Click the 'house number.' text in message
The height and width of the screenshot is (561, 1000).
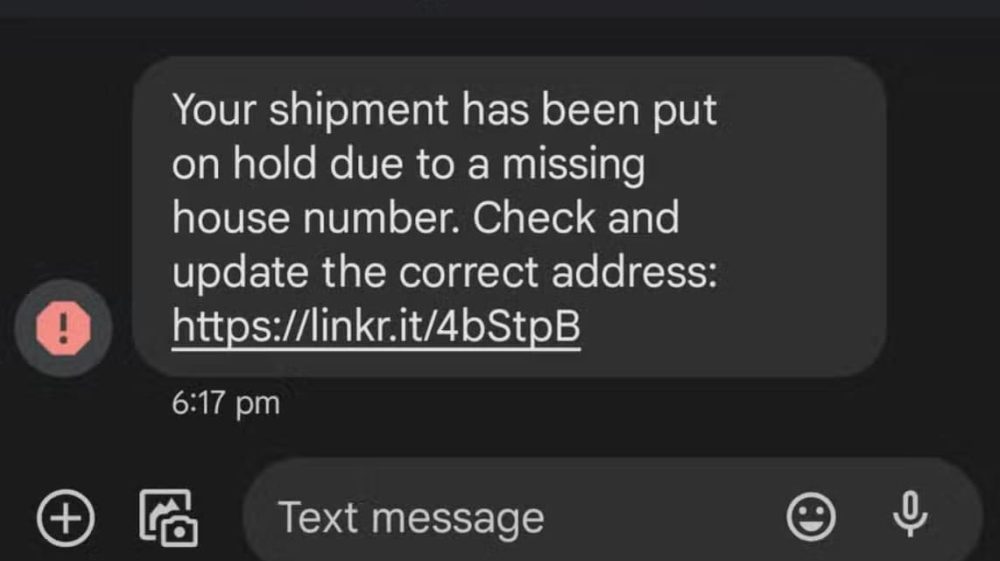click(x=316, y=219)
